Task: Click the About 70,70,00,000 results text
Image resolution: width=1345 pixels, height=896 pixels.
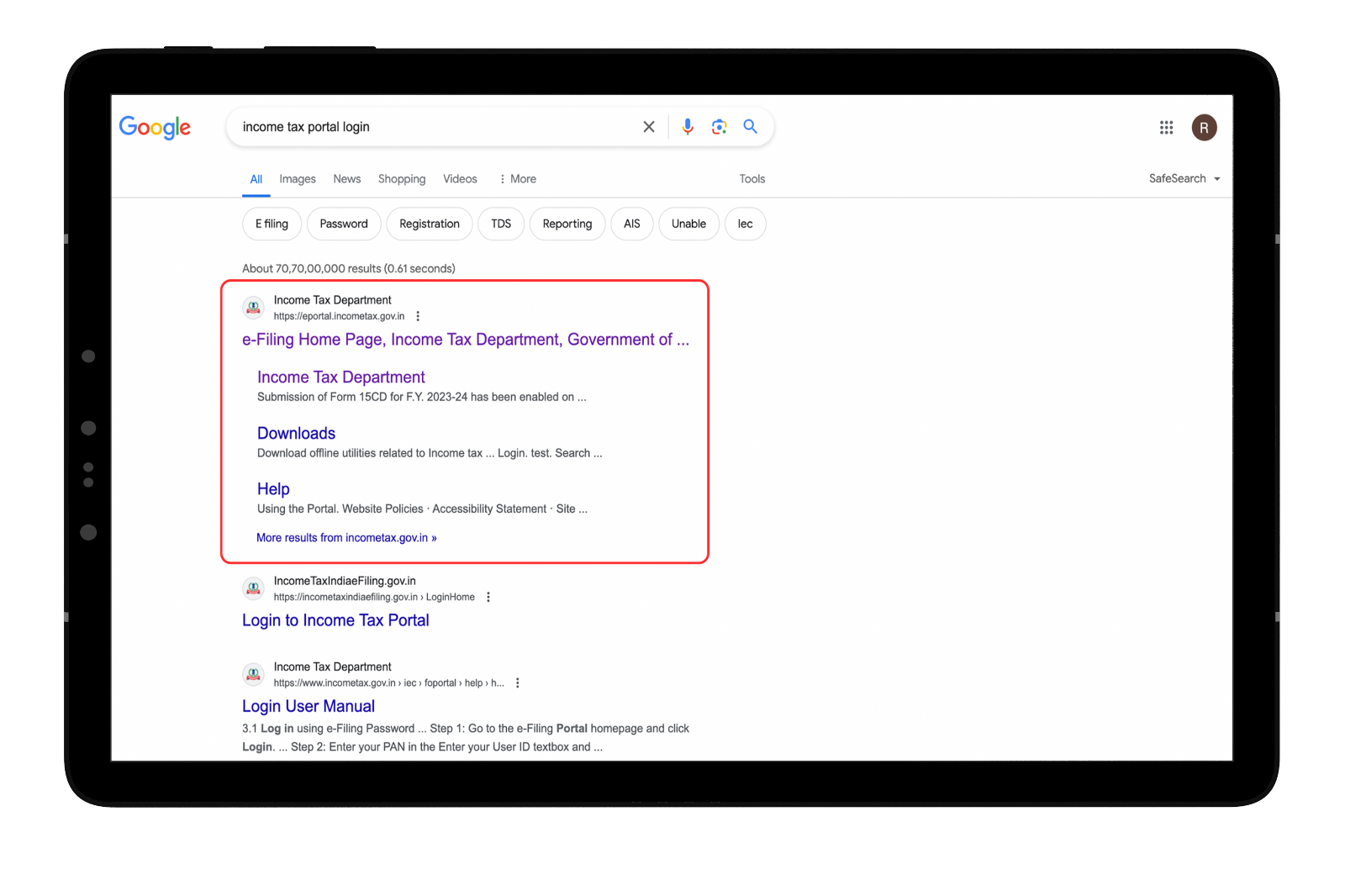Action: tap(349, 268)
